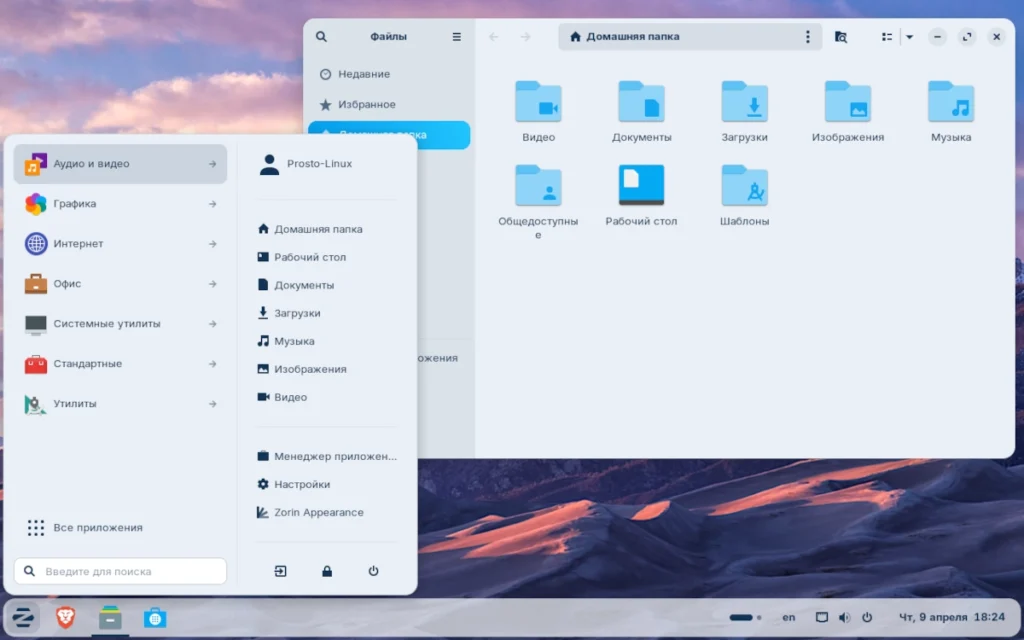The image size is (1024, 640).
Task: Open the Рабочий стол folder
Action: (x=641, y=195)
